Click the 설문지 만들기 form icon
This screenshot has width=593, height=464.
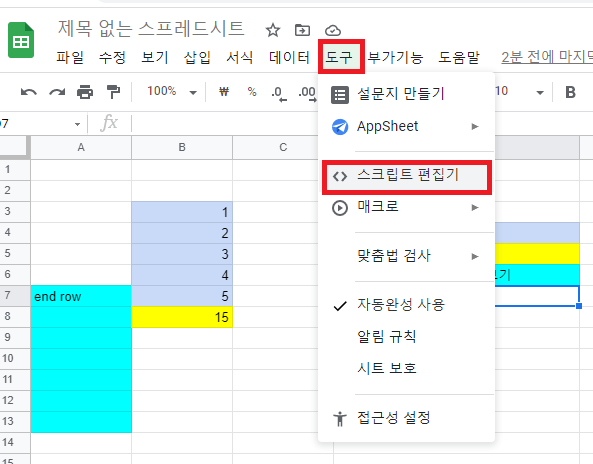[x=340, y=95]
